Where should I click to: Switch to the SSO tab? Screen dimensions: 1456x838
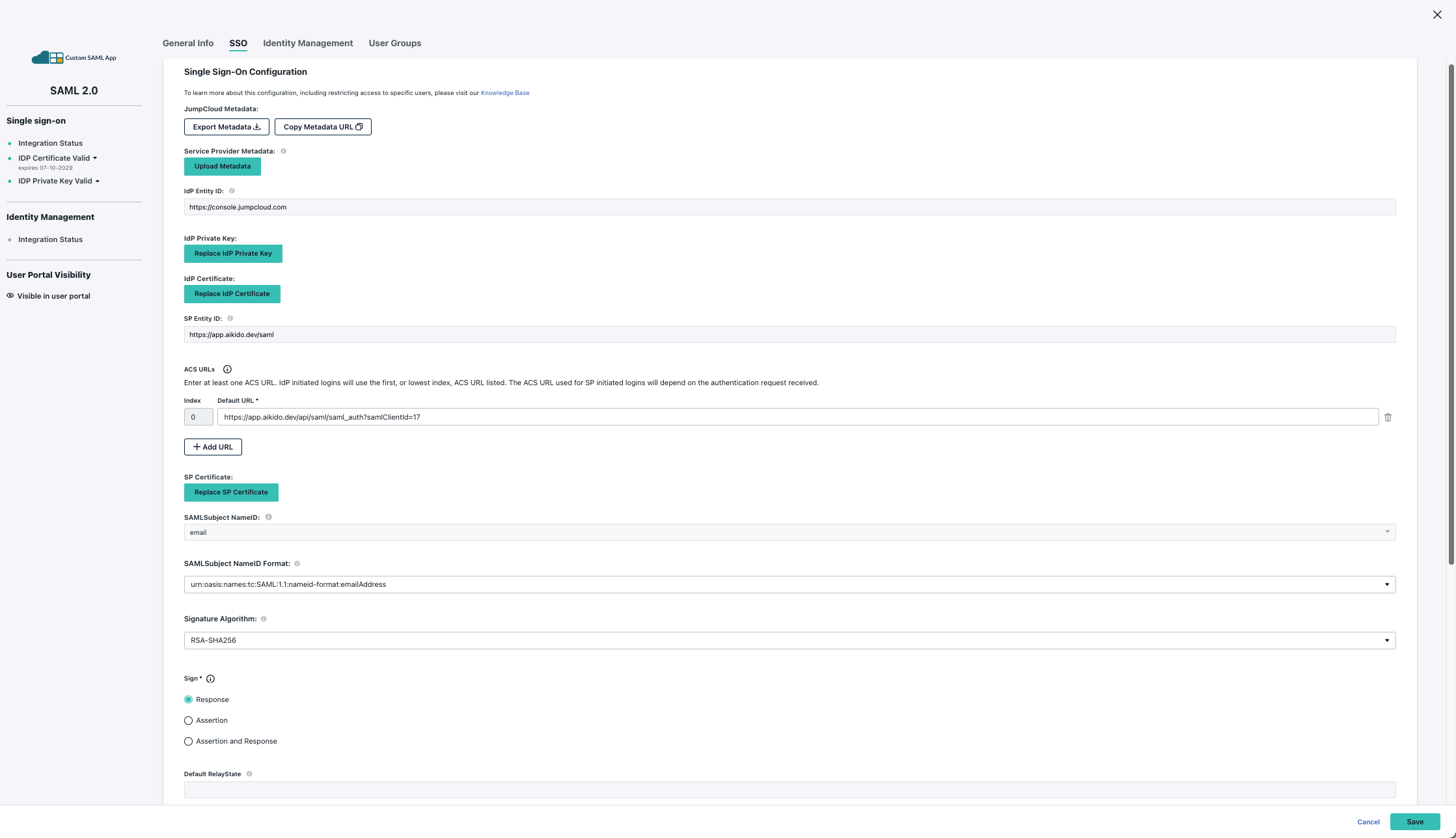click(238, 43)
